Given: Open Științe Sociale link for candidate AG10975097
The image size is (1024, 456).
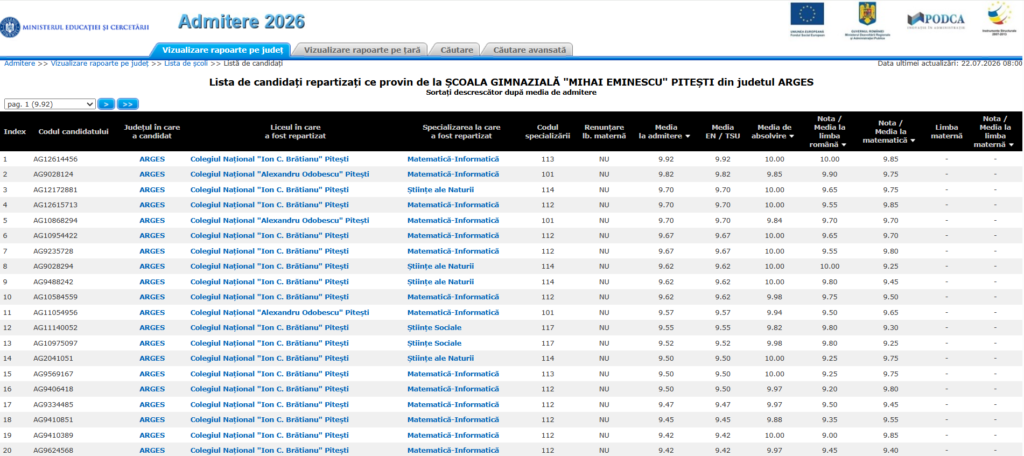Looking at the screenshot, I should 434,343.
